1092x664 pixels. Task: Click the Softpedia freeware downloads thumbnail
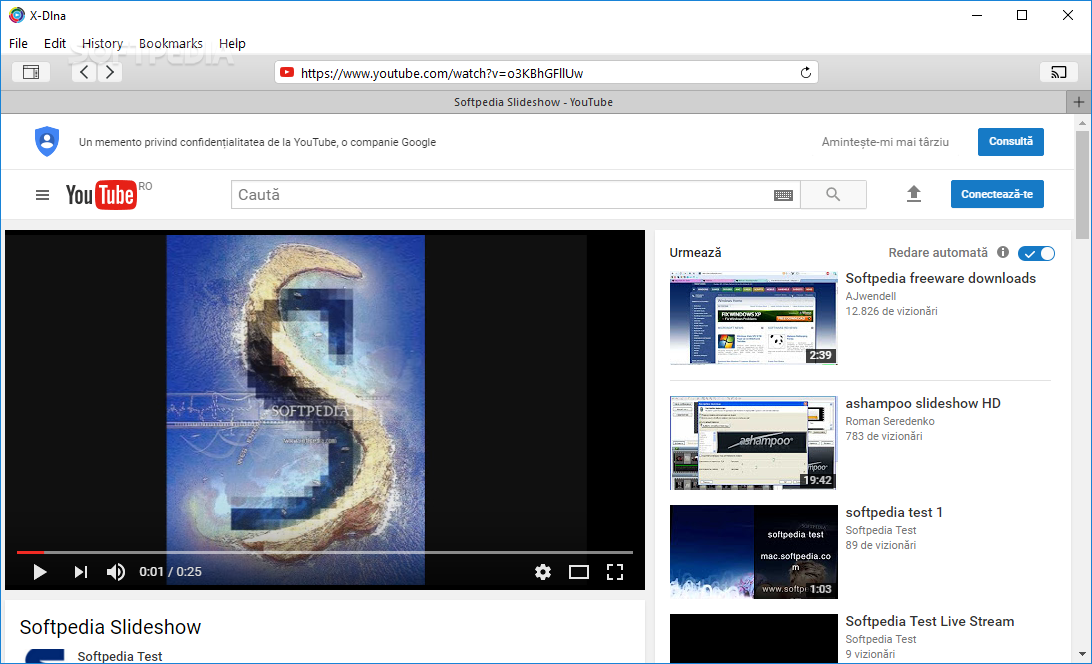point(754,318)
